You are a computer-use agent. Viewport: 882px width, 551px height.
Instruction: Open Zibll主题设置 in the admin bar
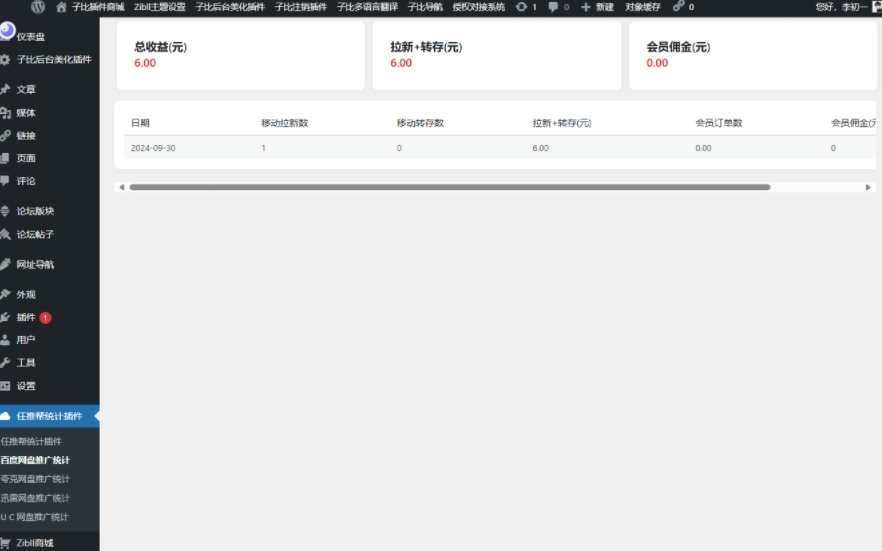pos(160,7)
